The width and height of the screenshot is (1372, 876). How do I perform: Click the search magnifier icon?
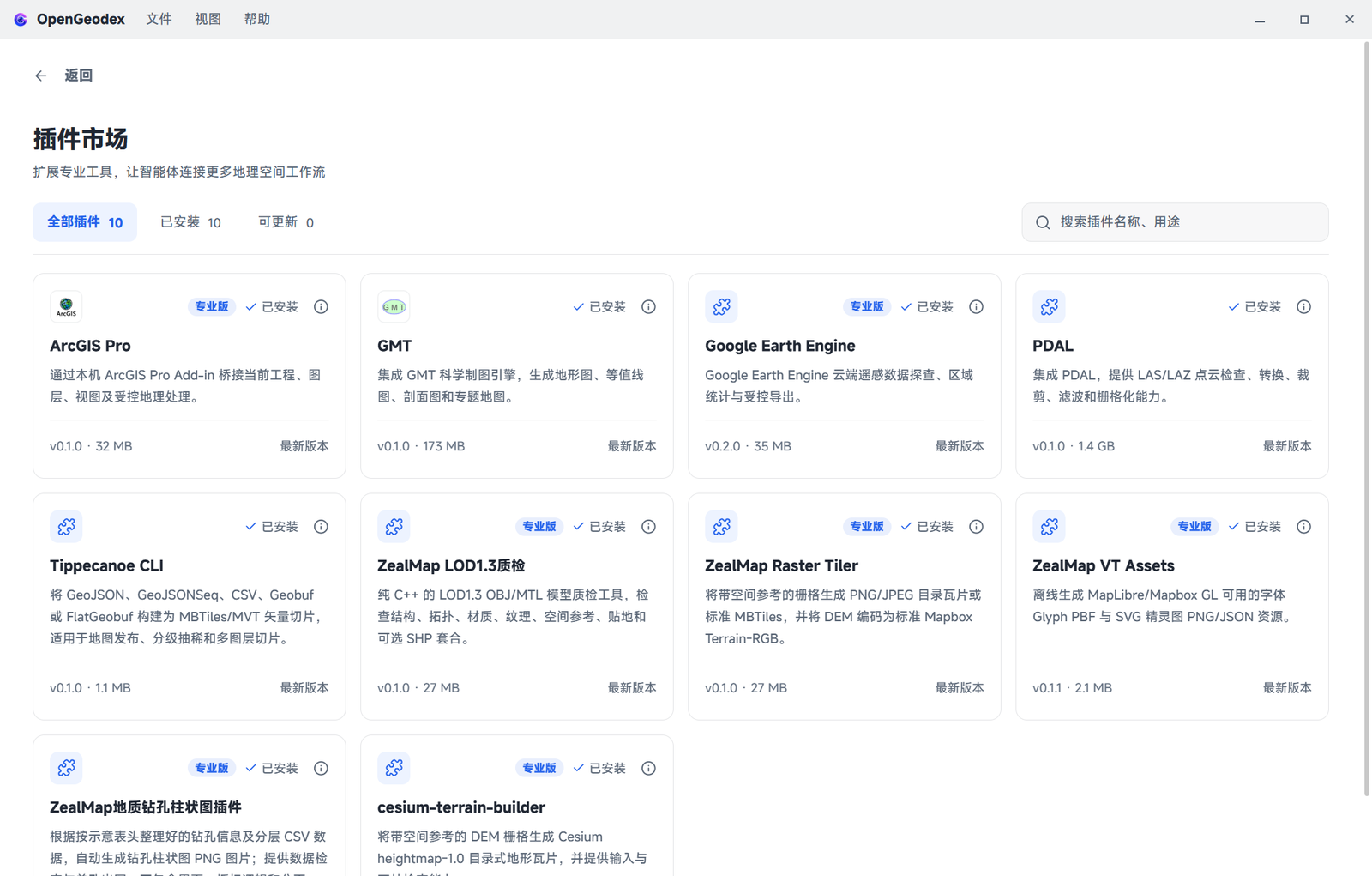(x=1043, y=223)
